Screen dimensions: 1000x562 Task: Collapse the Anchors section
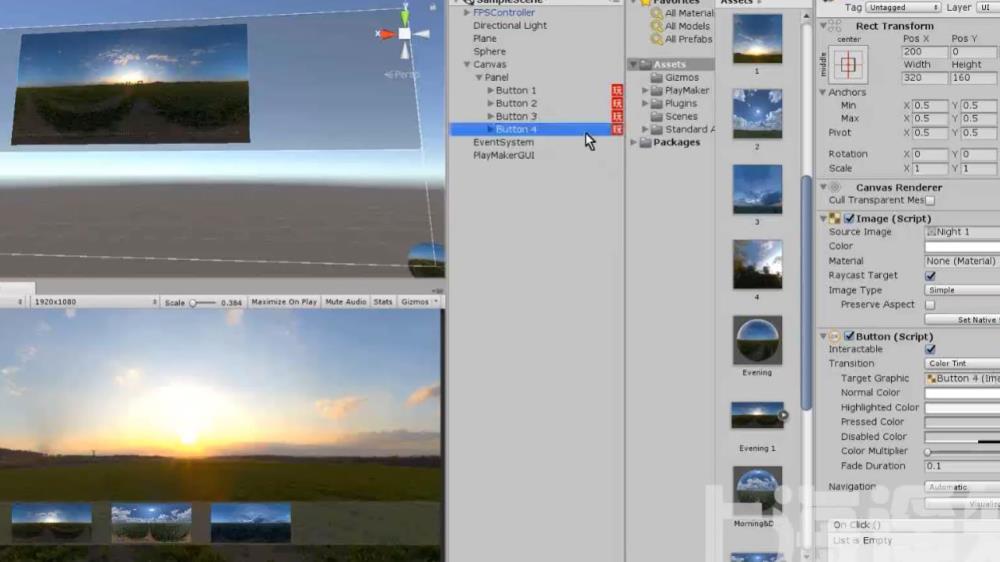tap(823, 92)
